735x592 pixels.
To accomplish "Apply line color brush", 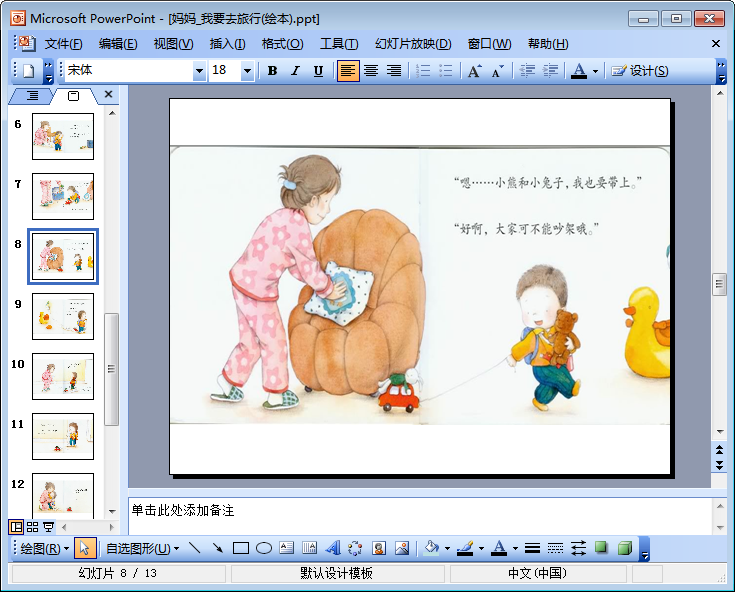I will click(465, 548).
